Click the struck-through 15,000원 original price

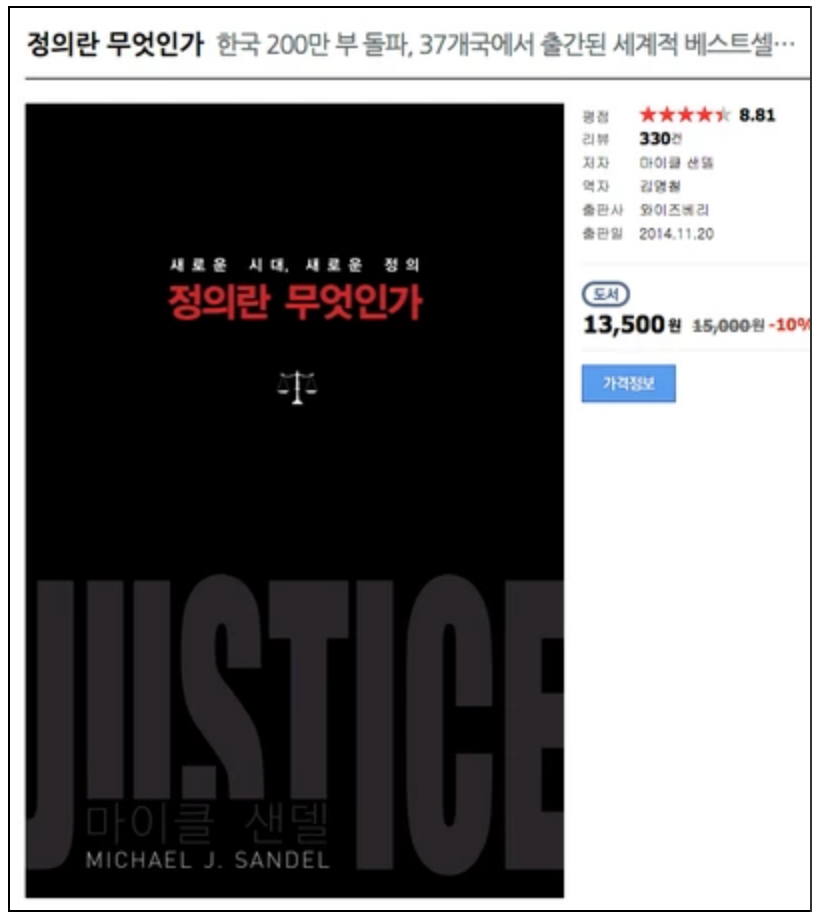click(728, 326)
